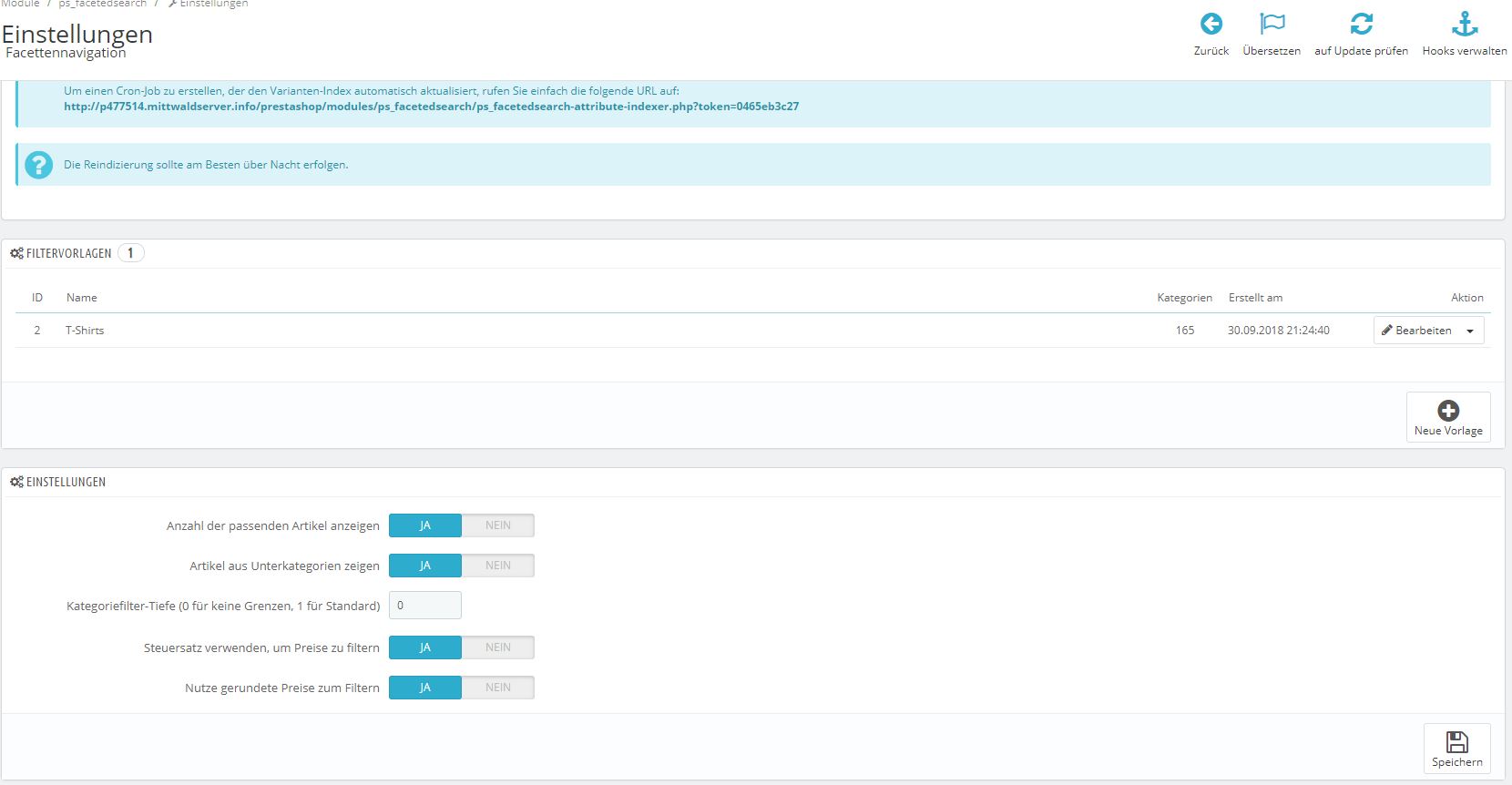Click the Hooks verwalten label

pyautogui.click(x=1465, y=51)
